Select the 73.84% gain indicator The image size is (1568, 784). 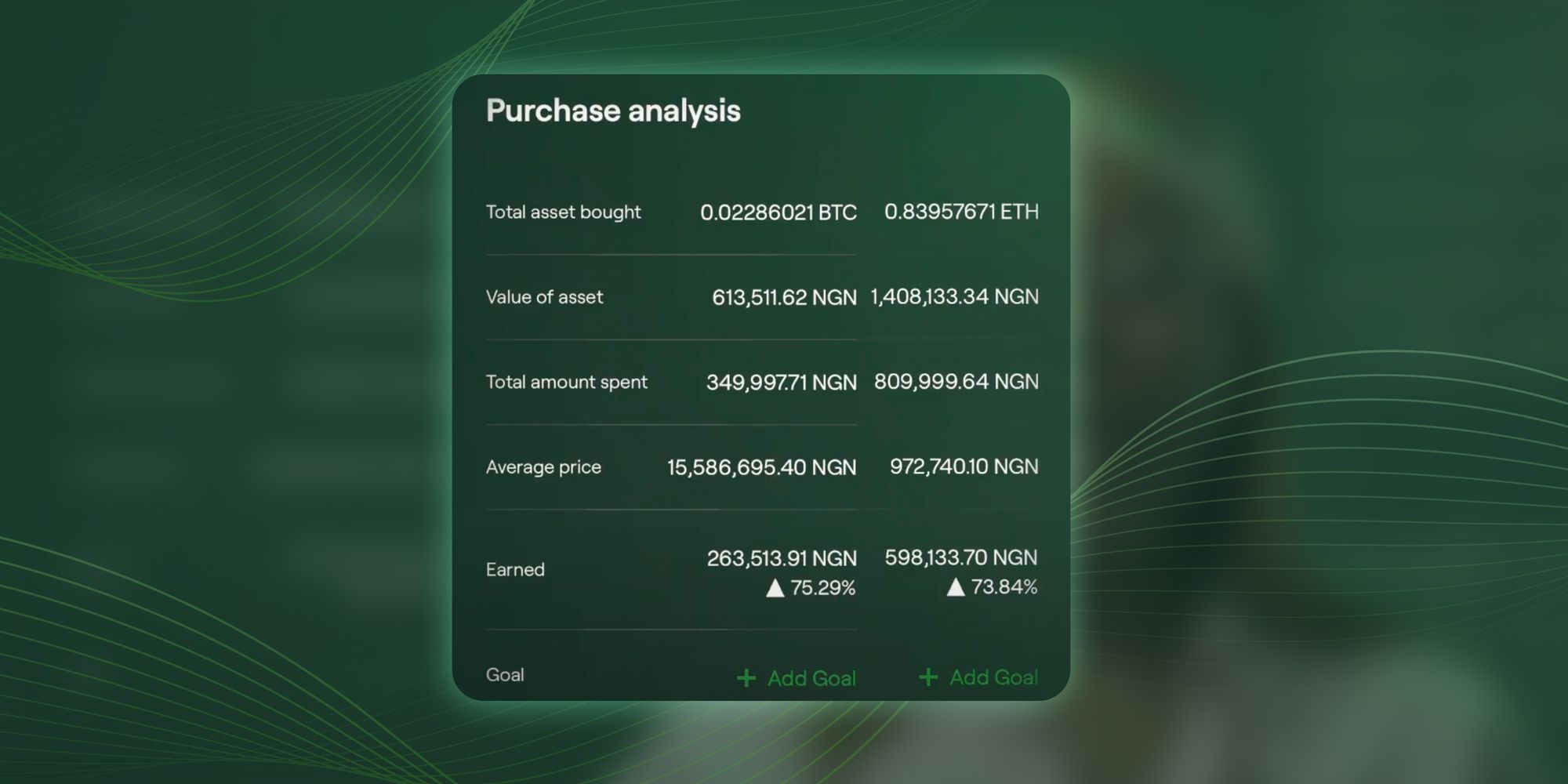[x=1004, y=586]
